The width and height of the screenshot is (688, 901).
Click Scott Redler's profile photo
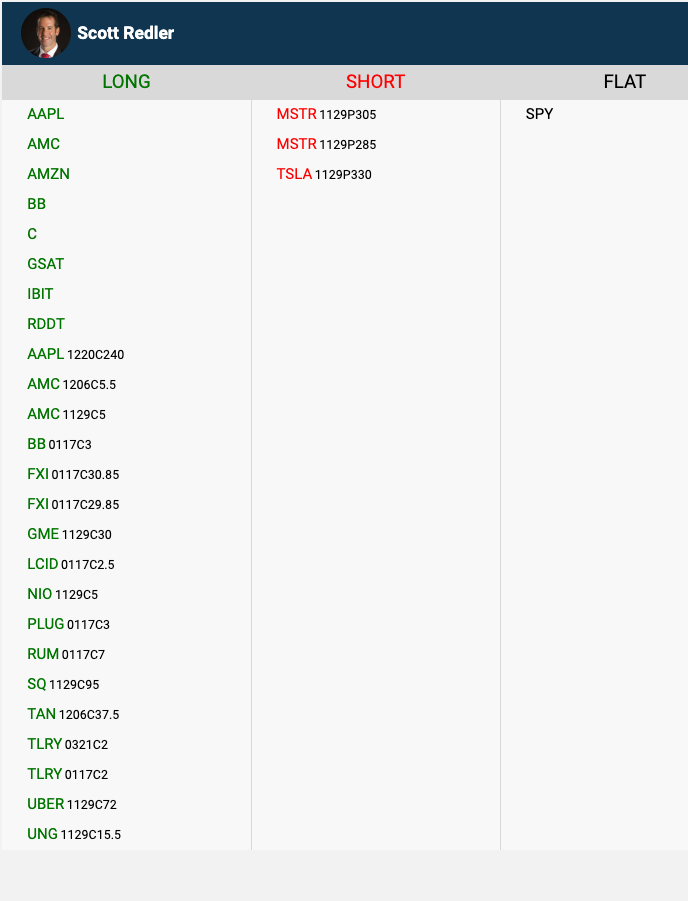click(45, 33)
